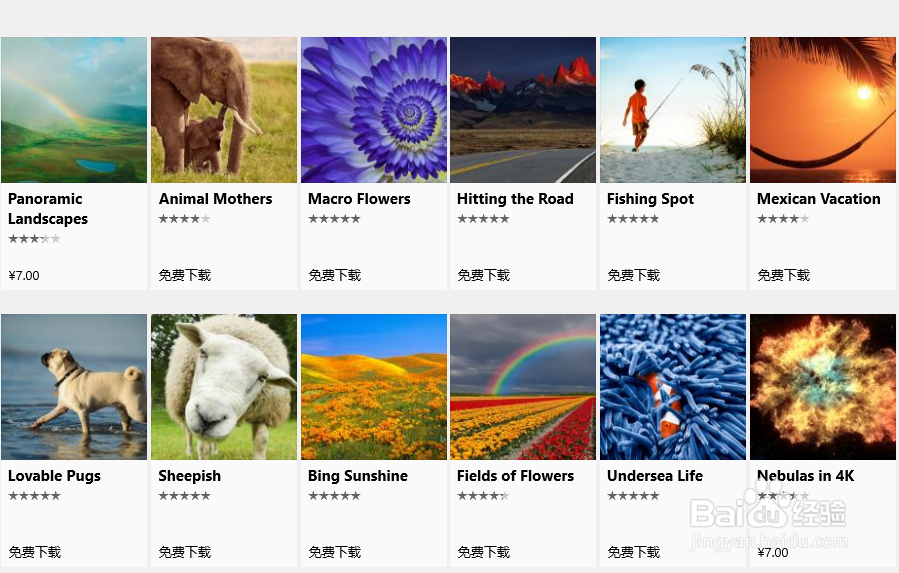The height and width of the screenshot is (573, 899).
Task: Click the star rating of Mexican Vacation
Action: point(783,219)
